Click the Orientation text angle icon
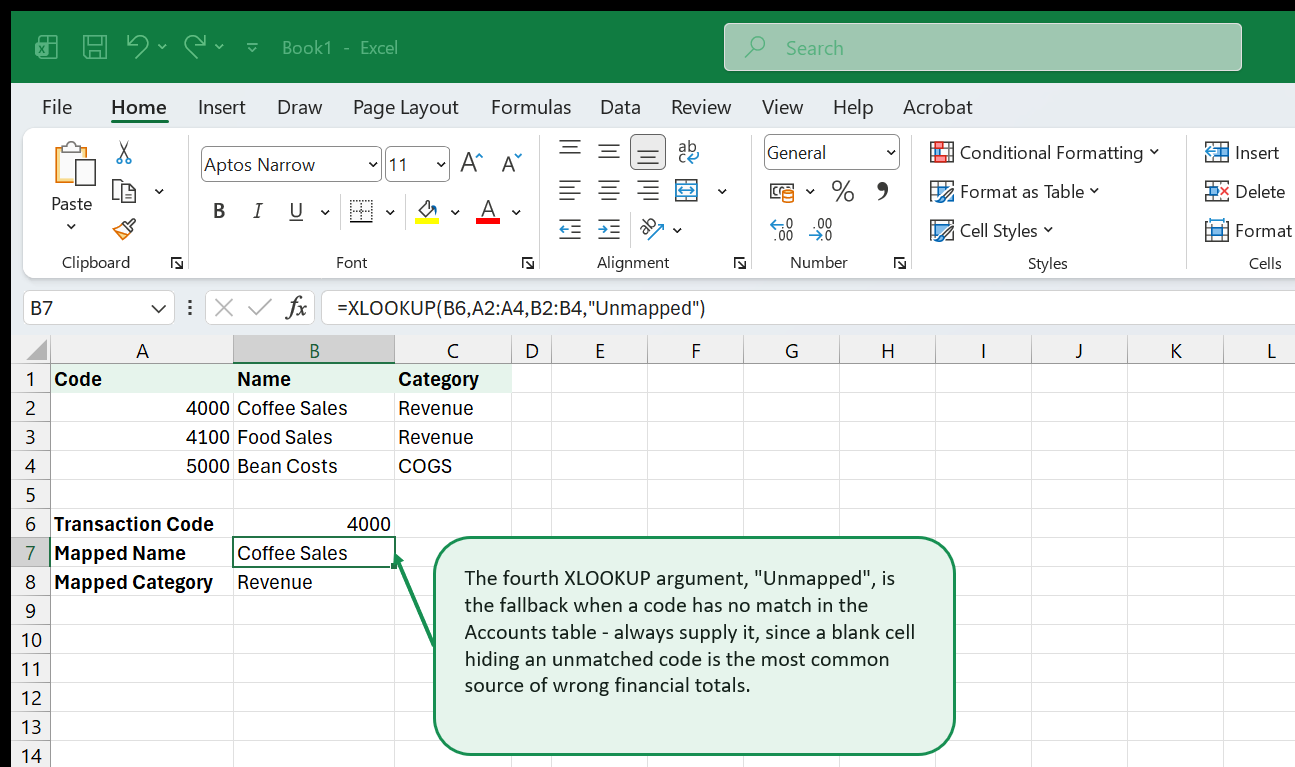Image resolution: width=1295 pixels, height=767 pixels. pos(652,229)
